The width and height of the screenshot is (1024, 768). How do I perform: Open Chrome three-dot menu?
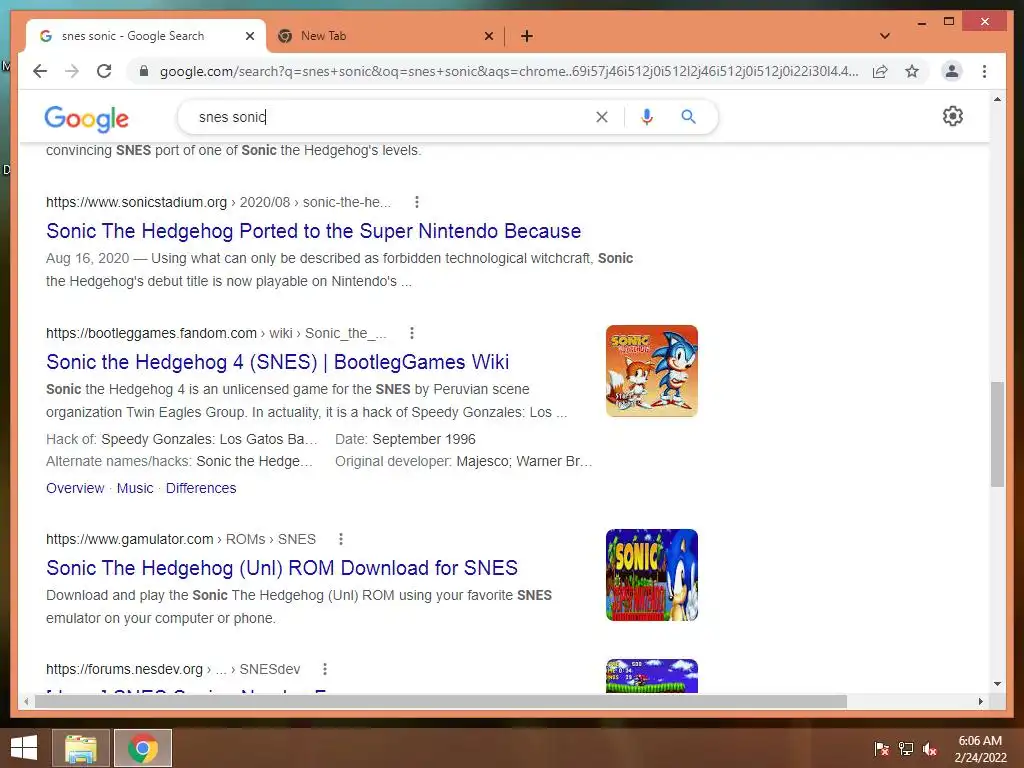(x=984, y=71)
